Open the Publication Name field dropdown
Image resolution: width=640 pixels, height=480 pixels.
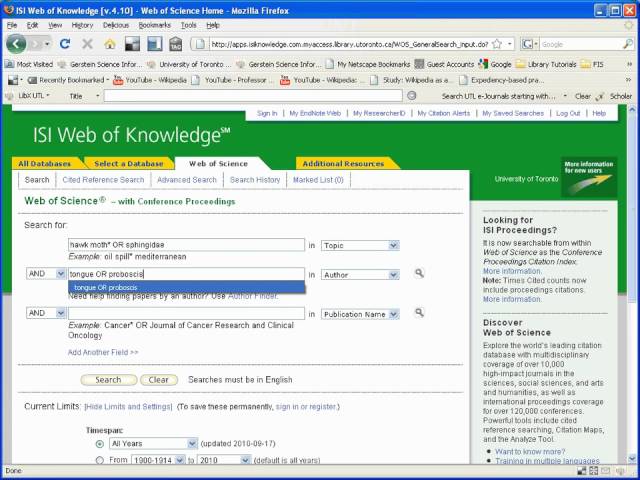(x=360, y=314)
